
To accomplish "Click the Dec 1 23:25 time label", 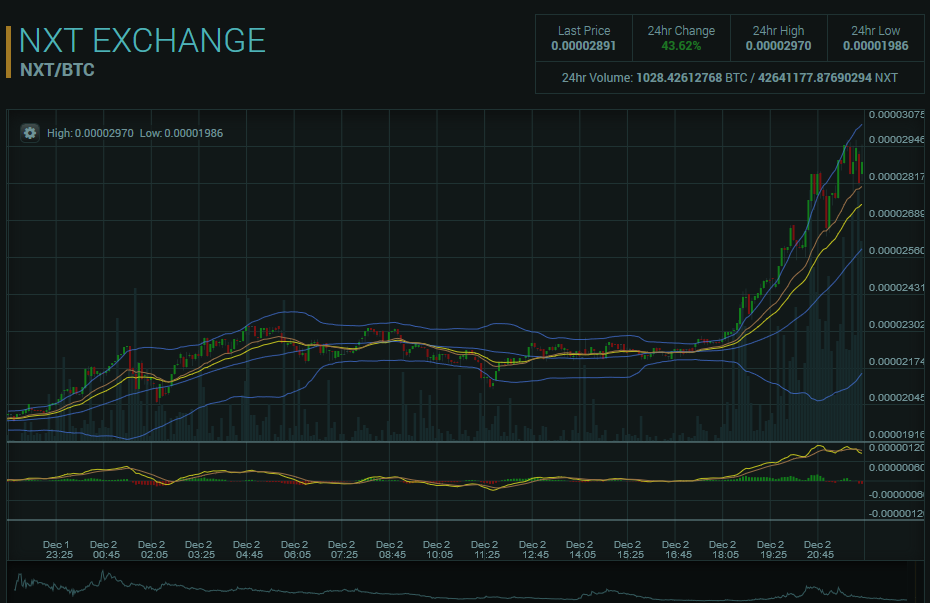I will (57, 549).
